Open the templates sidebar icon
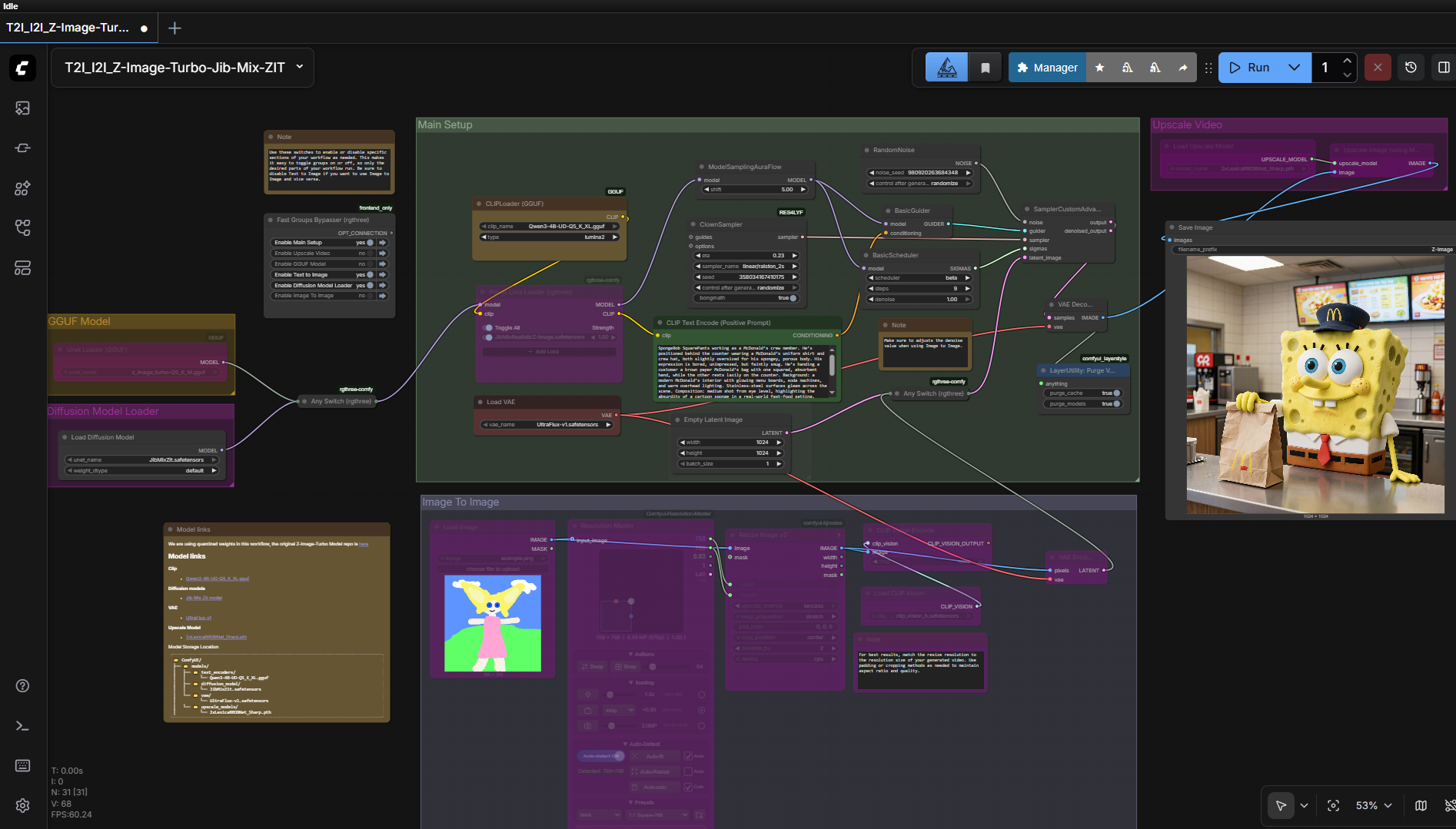 22,268
